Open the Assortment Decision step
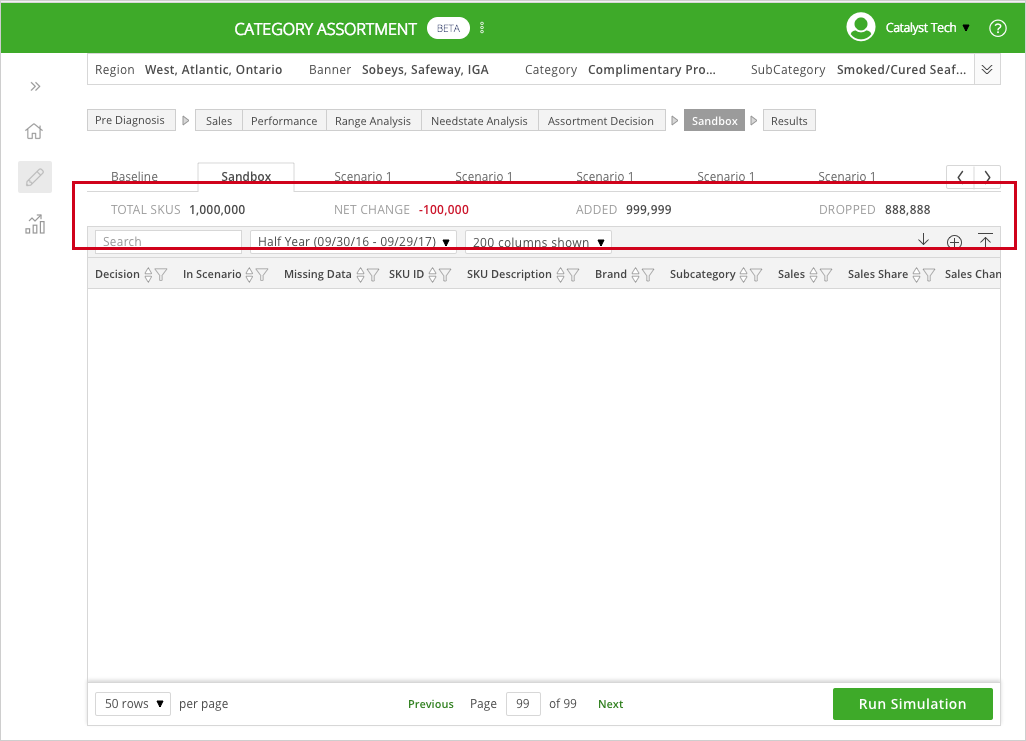 601,120
